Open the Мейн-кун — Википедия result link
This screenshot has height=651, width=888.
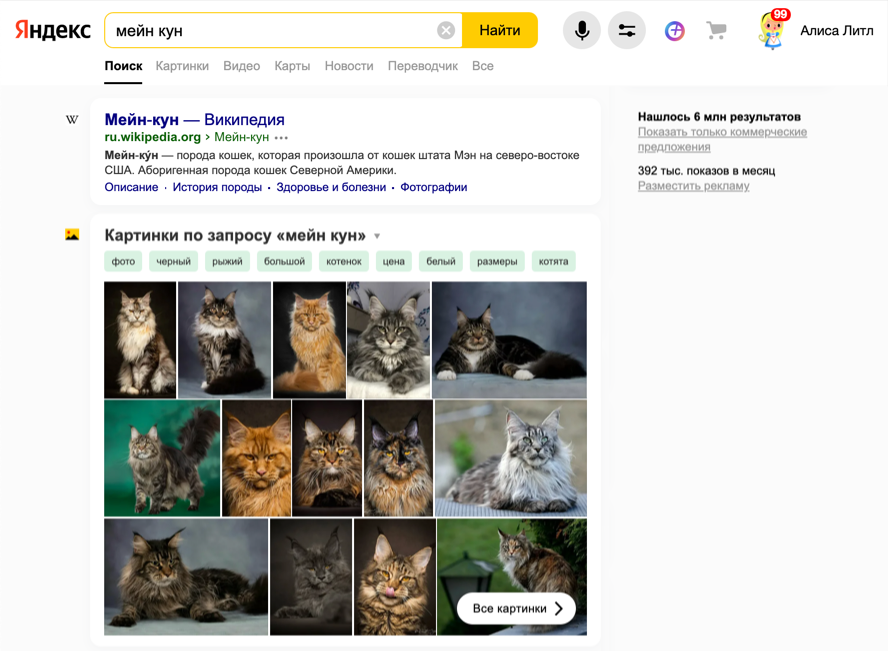194,120
